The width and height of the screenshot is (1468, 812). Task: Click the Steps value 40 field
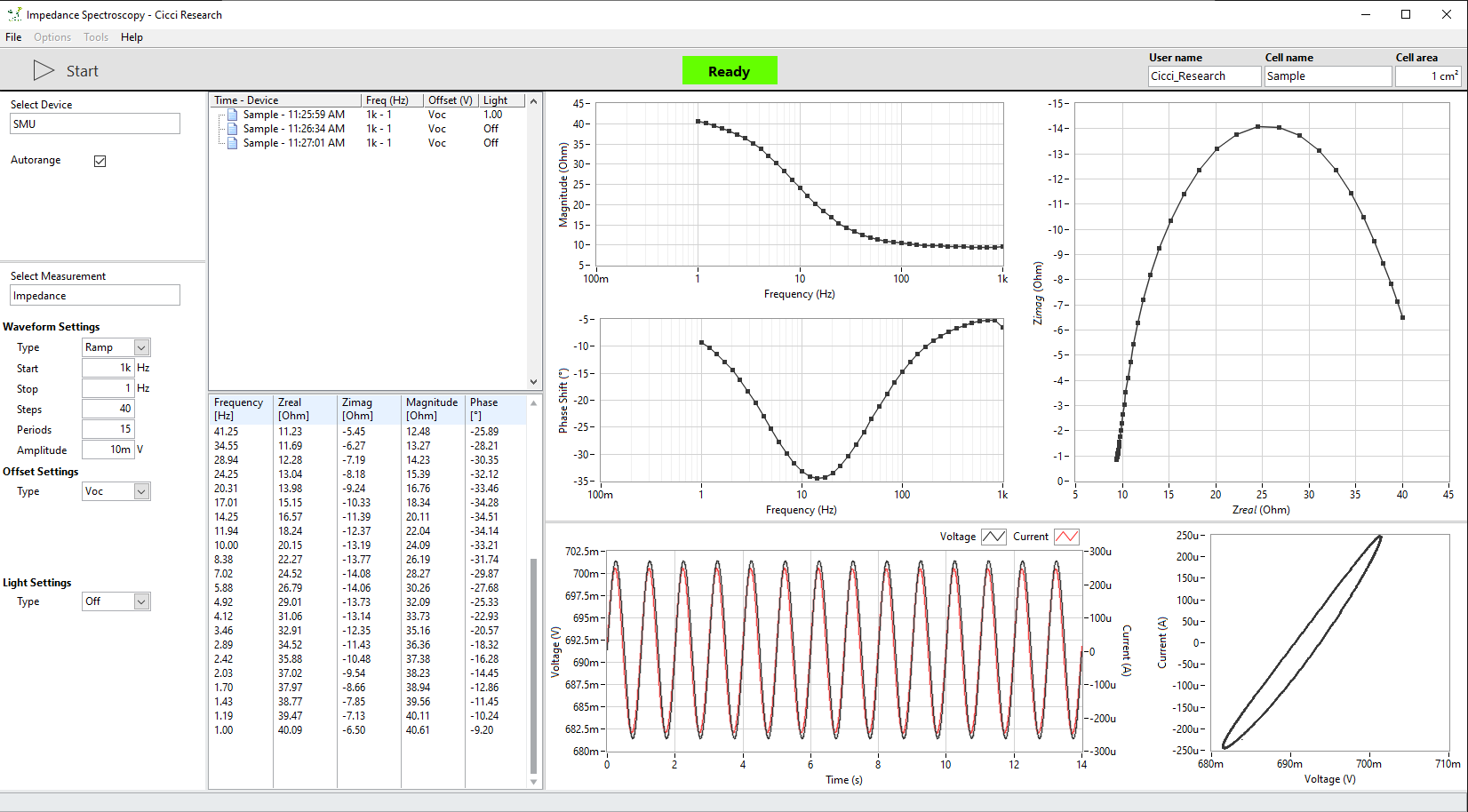coord(108,409)
